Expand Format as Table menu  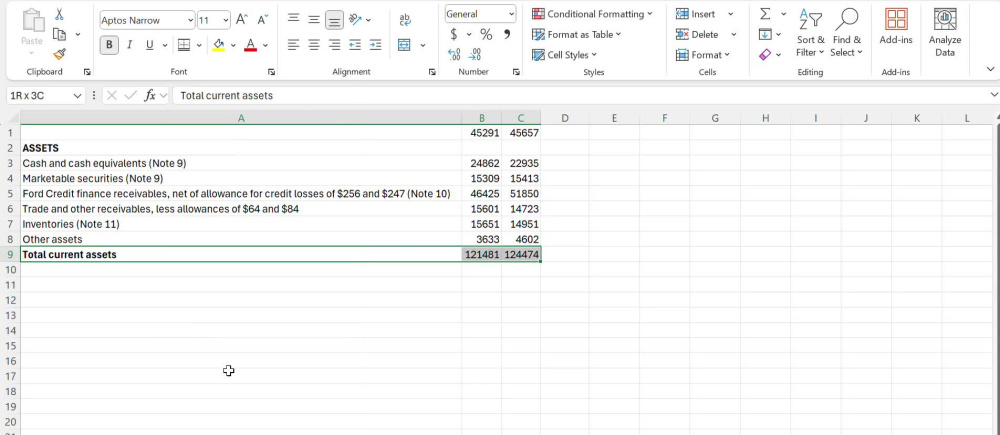(x=577, y=34)
